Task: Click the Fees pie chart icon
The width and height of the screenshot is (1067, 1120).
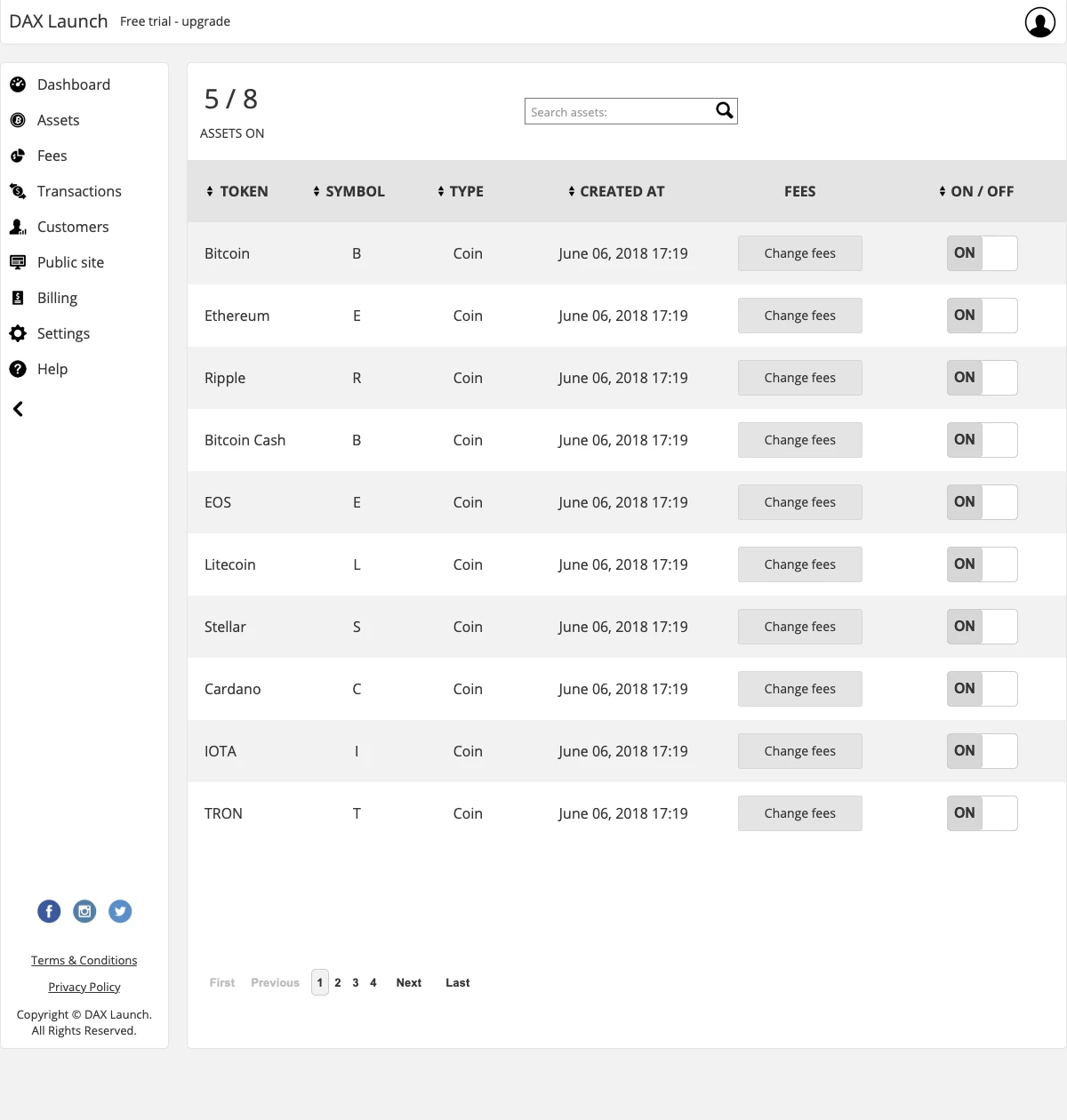Action: pos(18,156)
